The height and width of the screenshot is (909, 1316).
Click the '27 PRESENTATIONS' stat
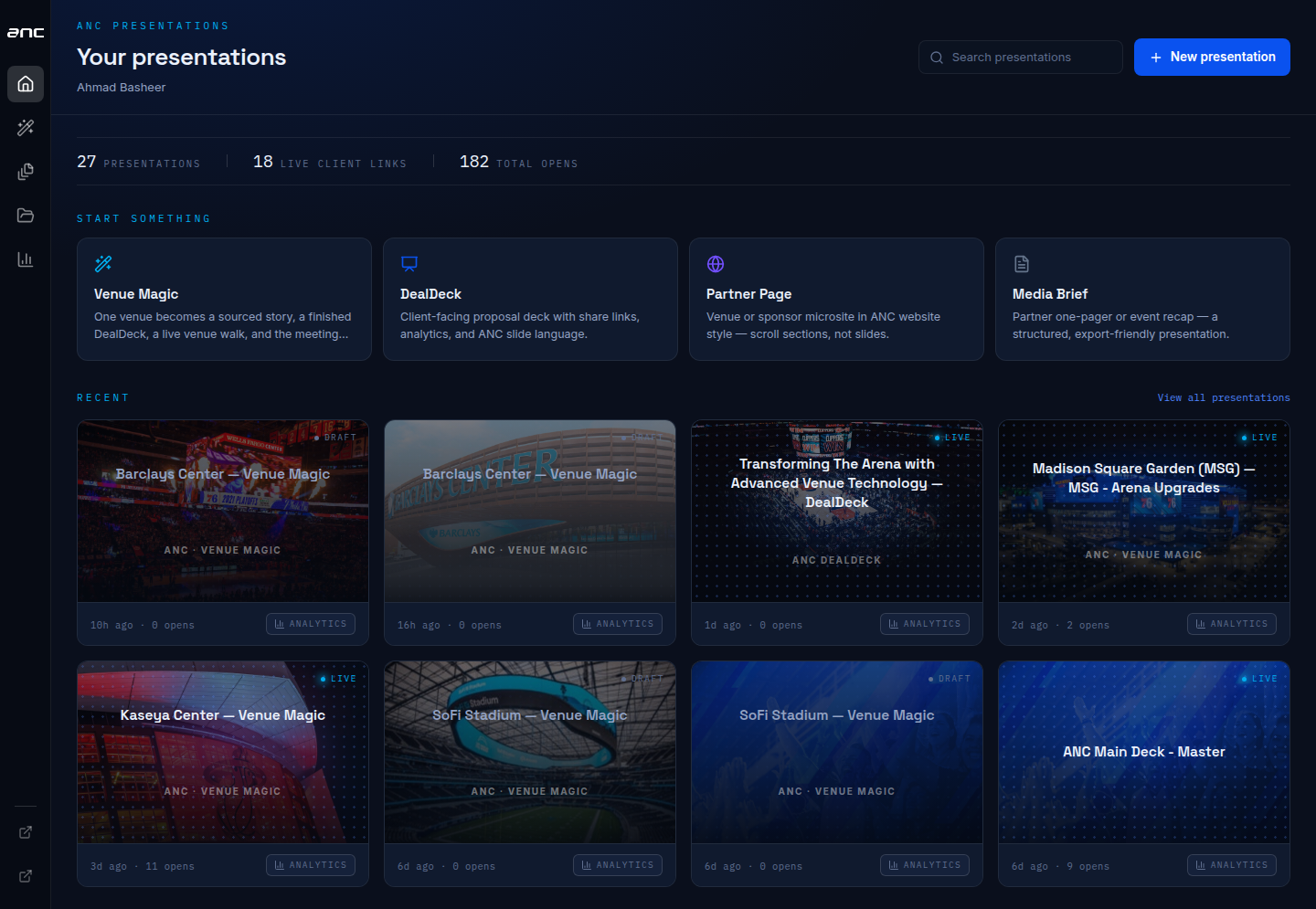pos(138,163)
